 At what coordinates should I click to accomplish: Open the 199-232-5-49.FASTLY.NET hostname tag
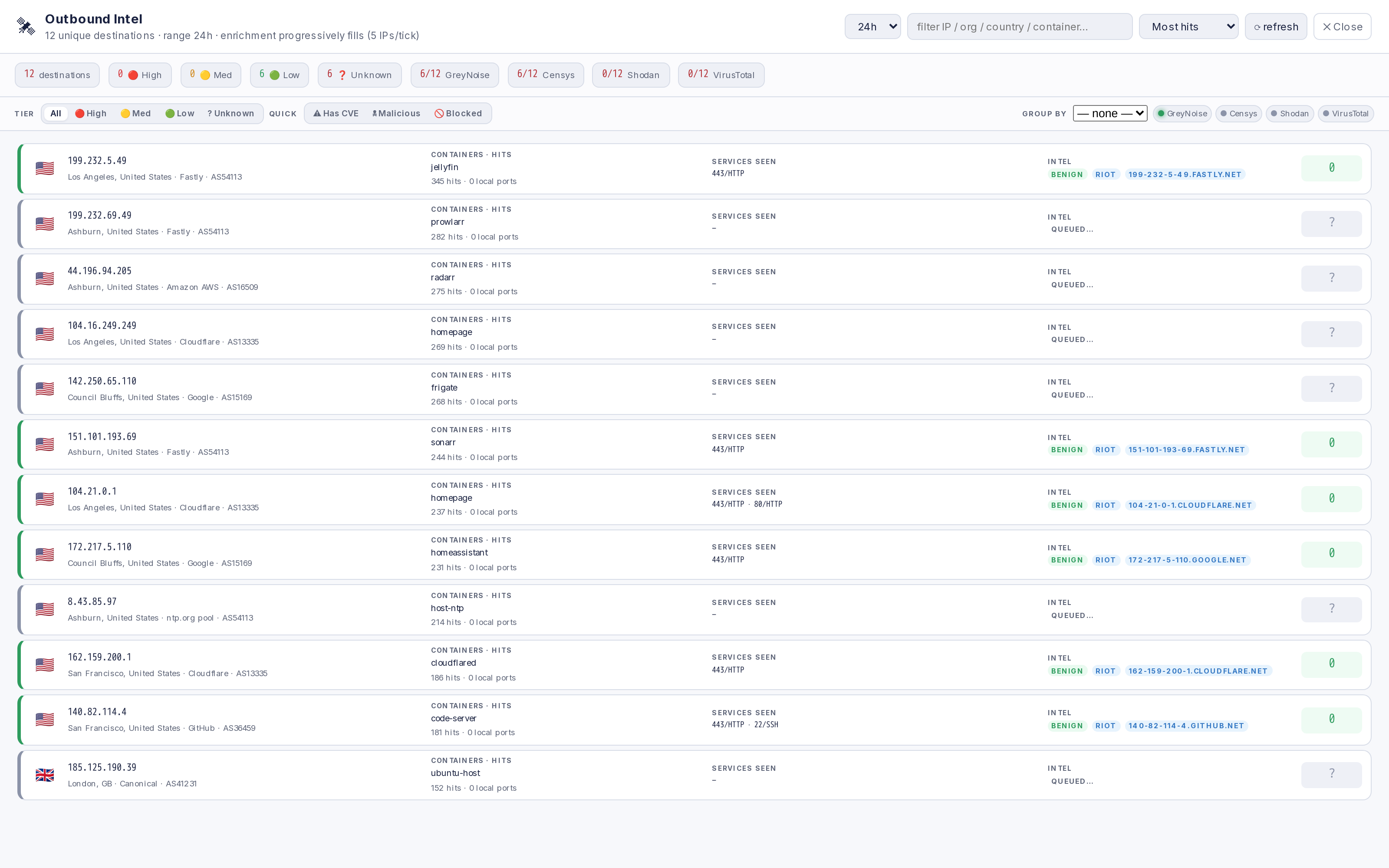tap(1185, 174)
